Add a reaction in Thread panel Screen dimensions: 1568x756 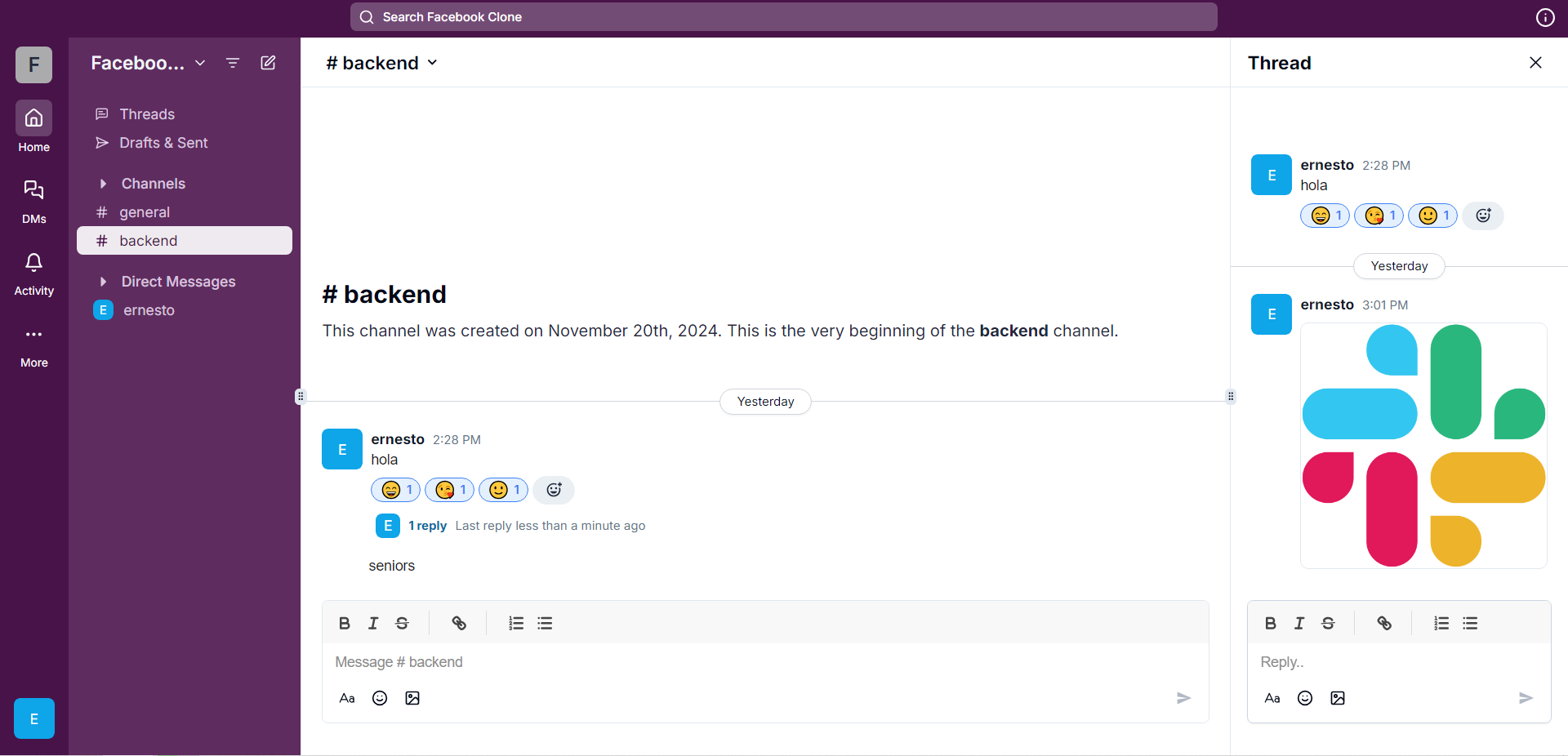tap(1483, 216)
